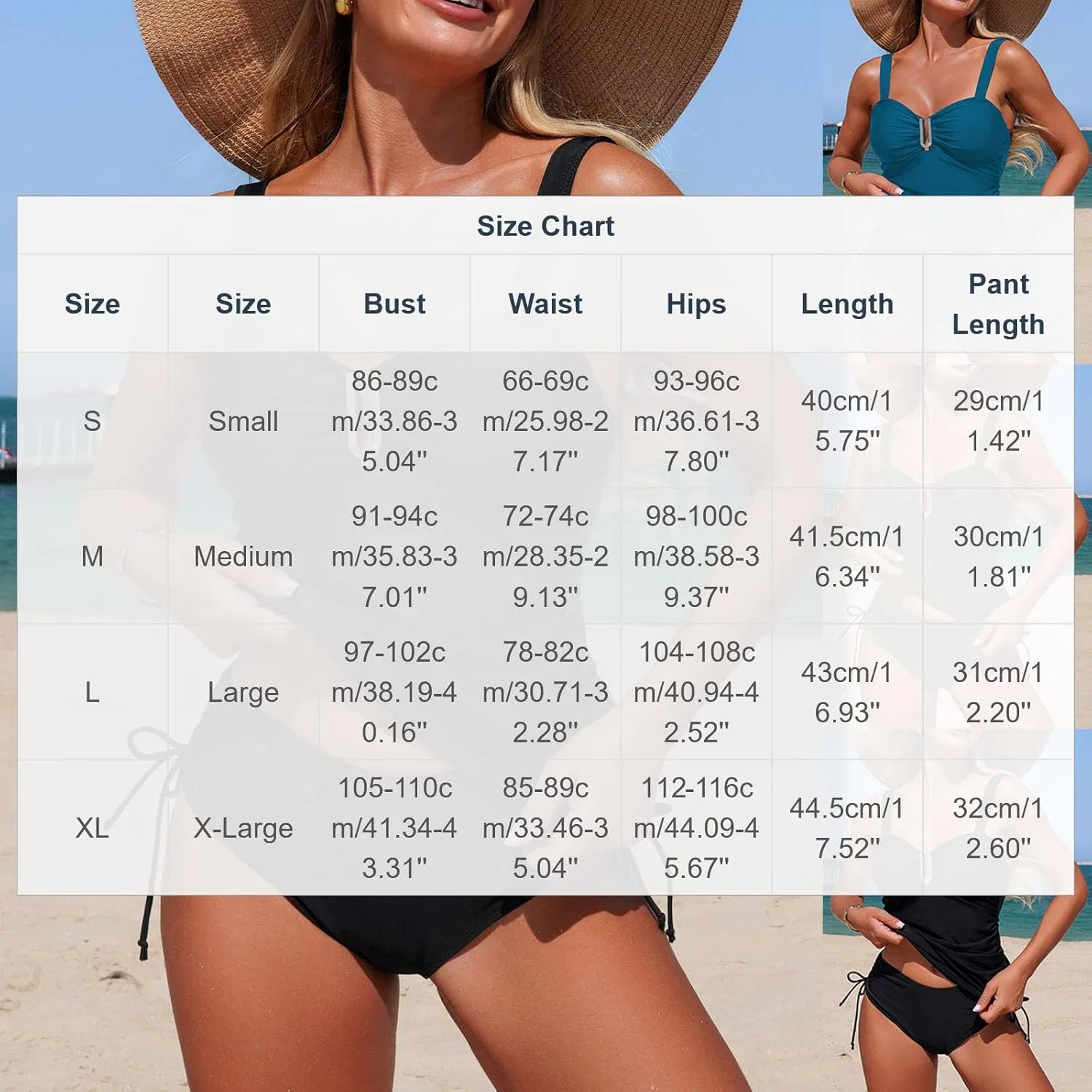This screenshot has height=1092, width=1092.
Task: Click the "X-Large" size name cell
Action: (243, 828)
